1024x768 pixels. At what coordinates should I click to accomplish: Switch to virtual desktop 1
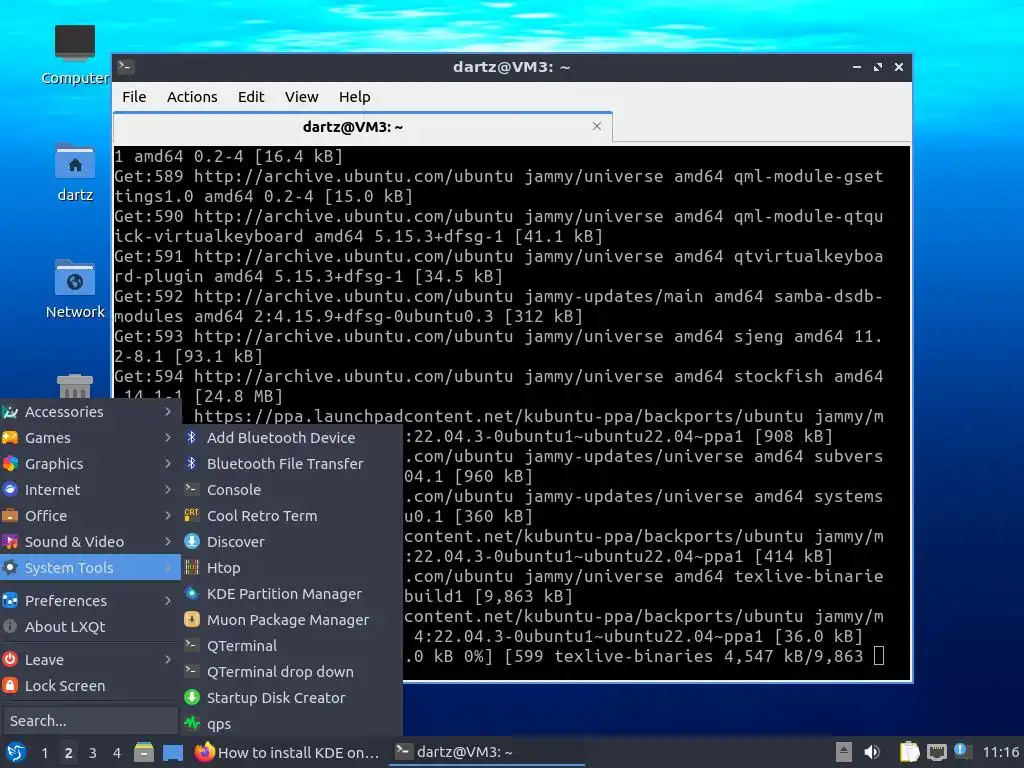(44, 753)
